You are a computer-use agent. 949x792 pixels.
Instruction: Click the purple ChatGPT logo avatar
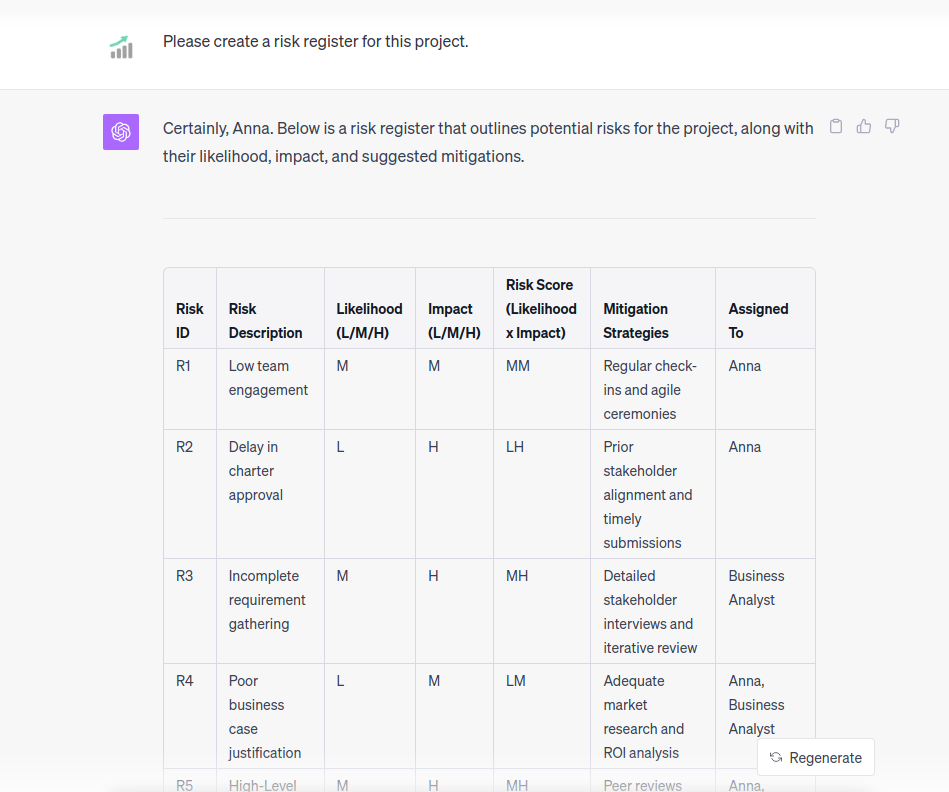coord(120,131)
